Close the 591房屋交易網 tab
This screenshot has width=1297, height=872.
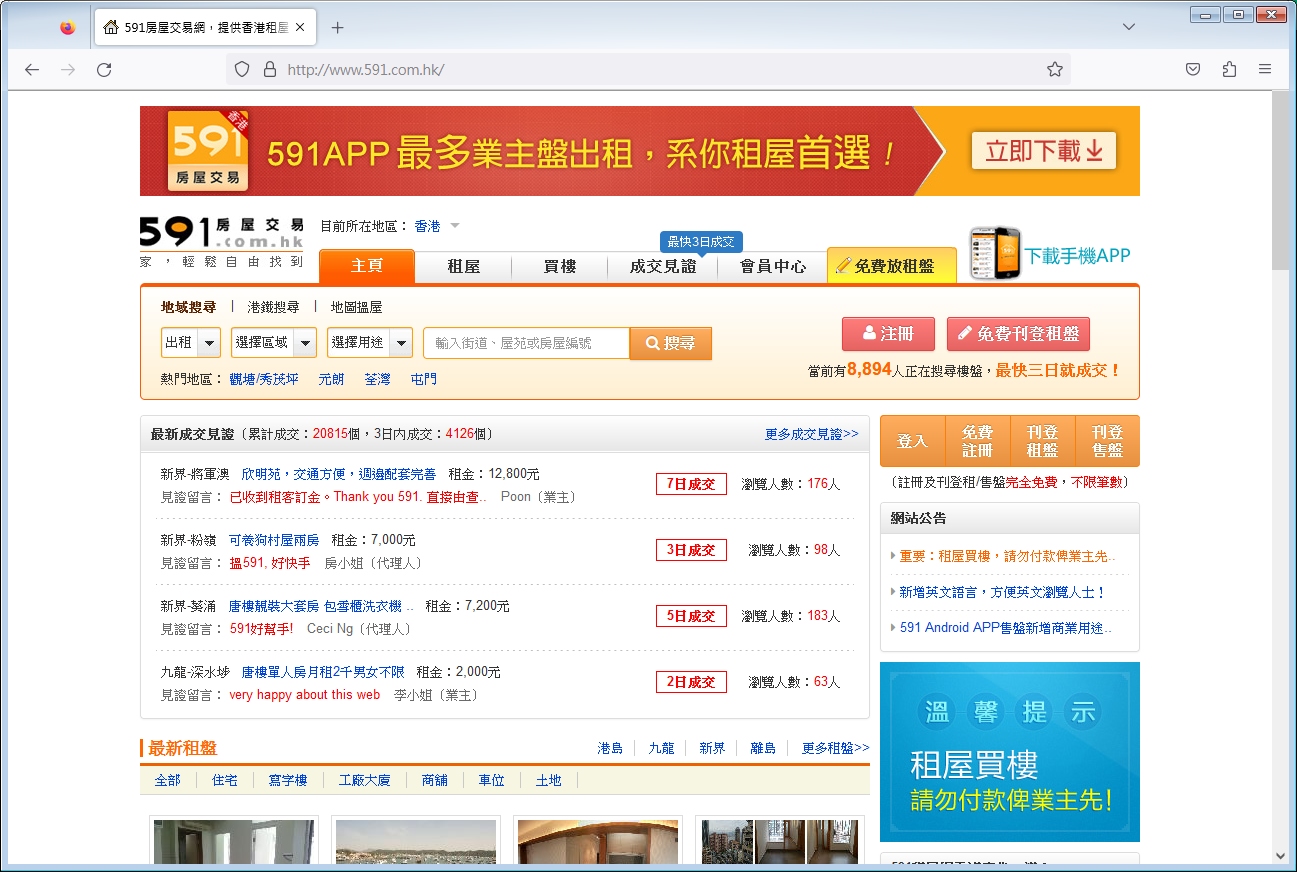point(300,28)
